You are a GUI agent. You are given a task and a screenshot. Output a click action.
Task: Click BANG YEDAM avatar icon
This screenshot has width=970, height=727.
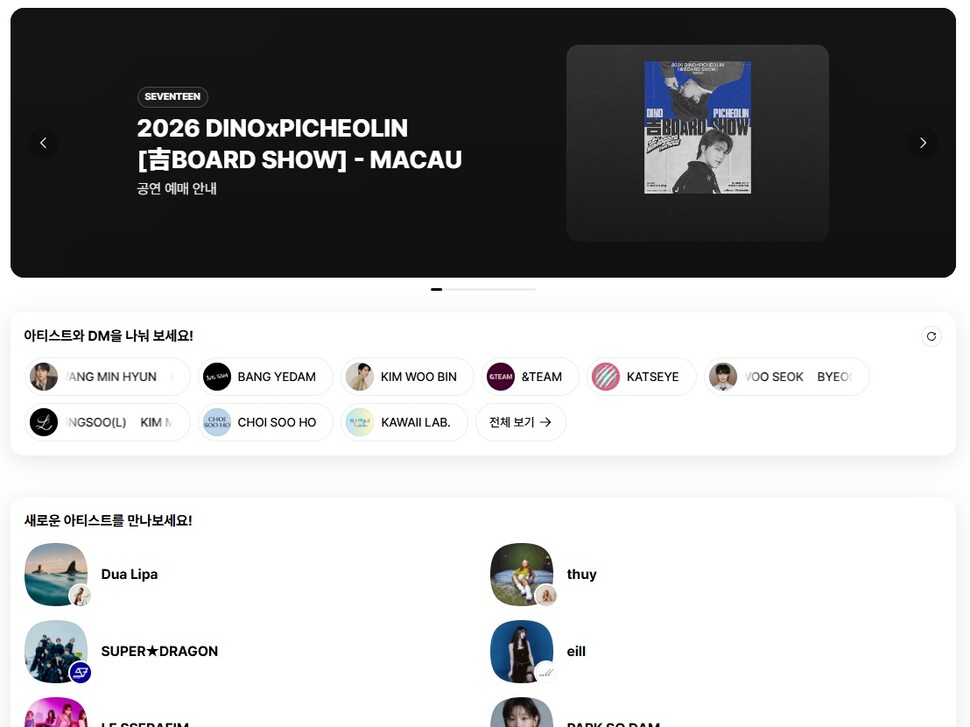click(217, 377)
